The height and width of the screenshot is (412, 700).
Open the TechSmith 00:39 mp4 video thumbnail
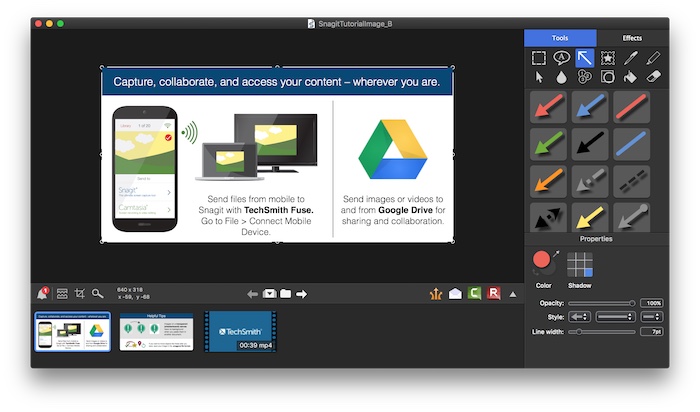point(241,332)
